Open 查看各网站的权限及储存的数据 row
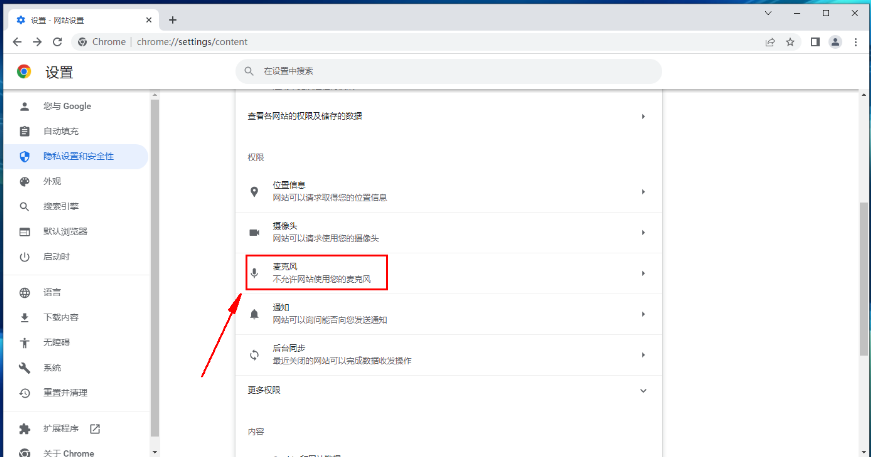Screen dimensions: 871x457 click(449, 116)
